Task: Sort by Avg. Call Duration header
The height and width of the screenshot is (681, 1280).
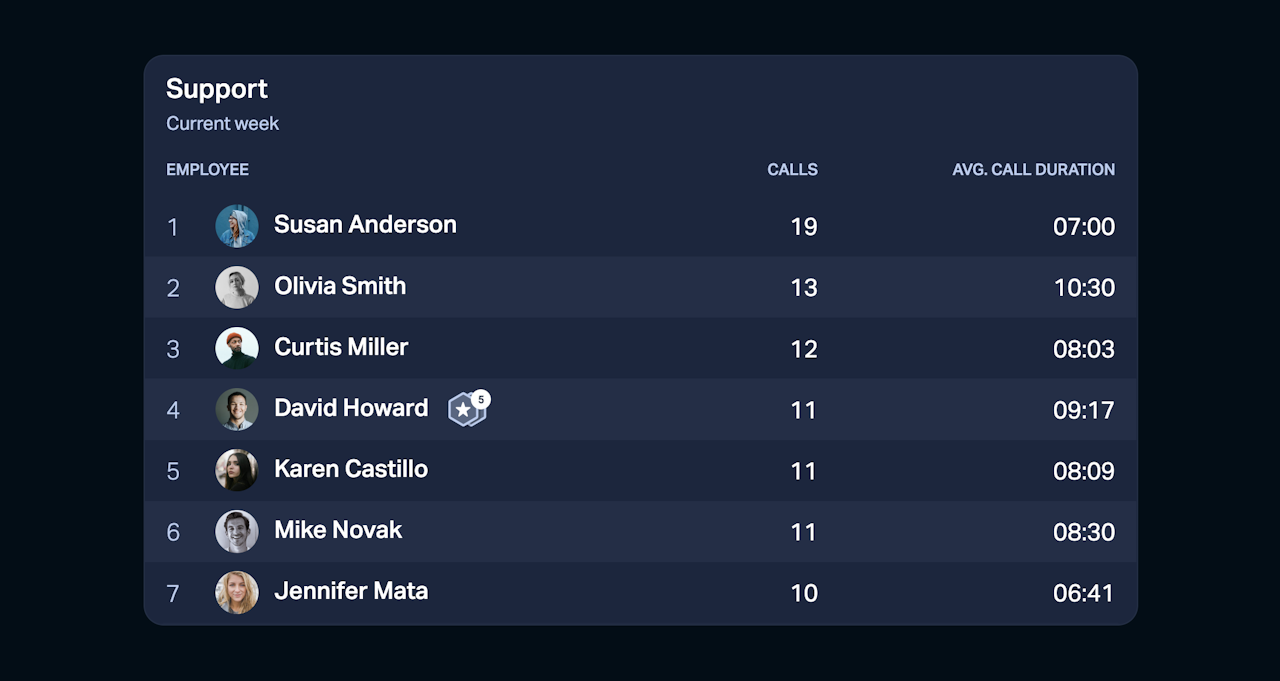Action: click(x=1033, y=170)
